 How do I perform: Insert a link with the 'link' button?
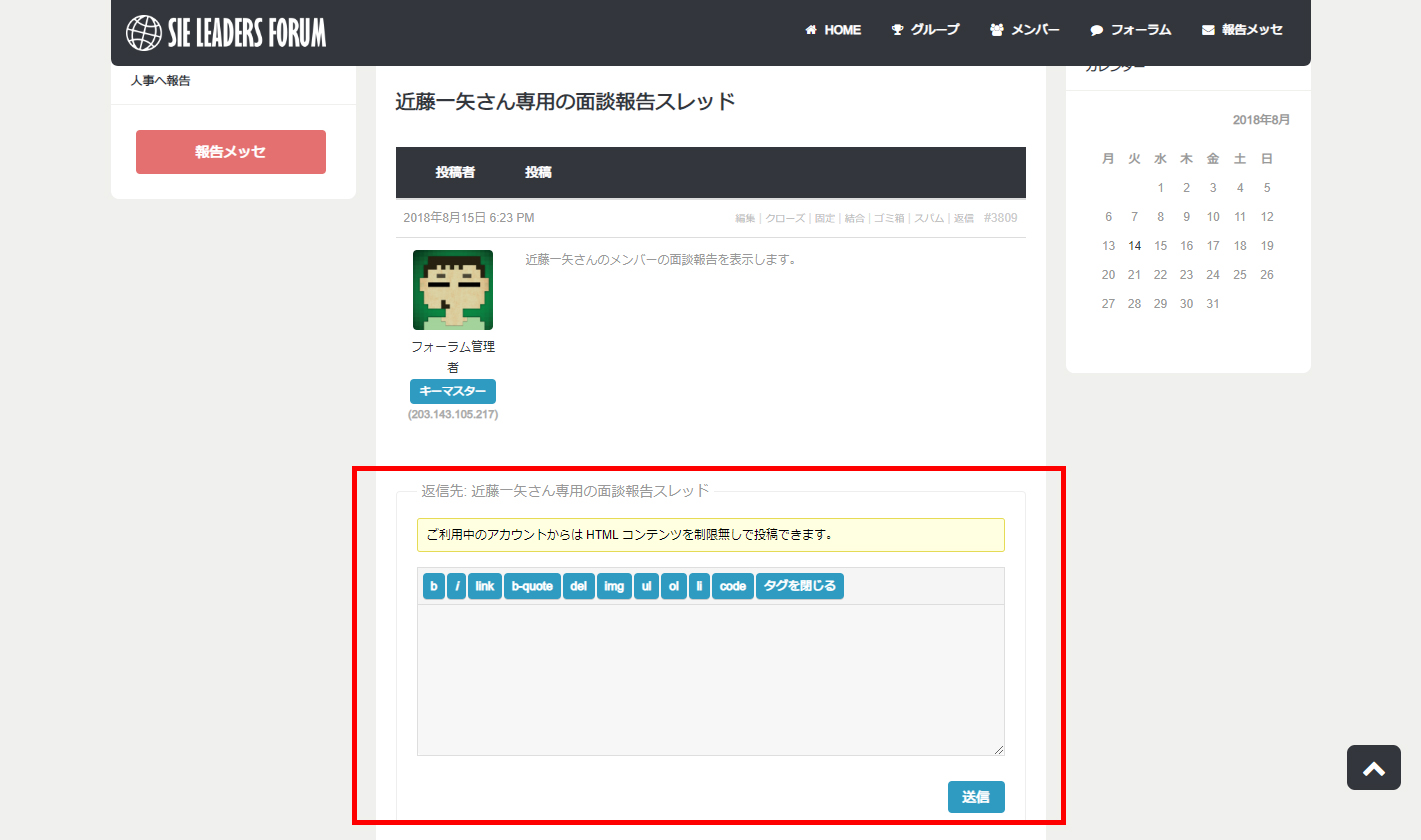click(x=484, y=586)
